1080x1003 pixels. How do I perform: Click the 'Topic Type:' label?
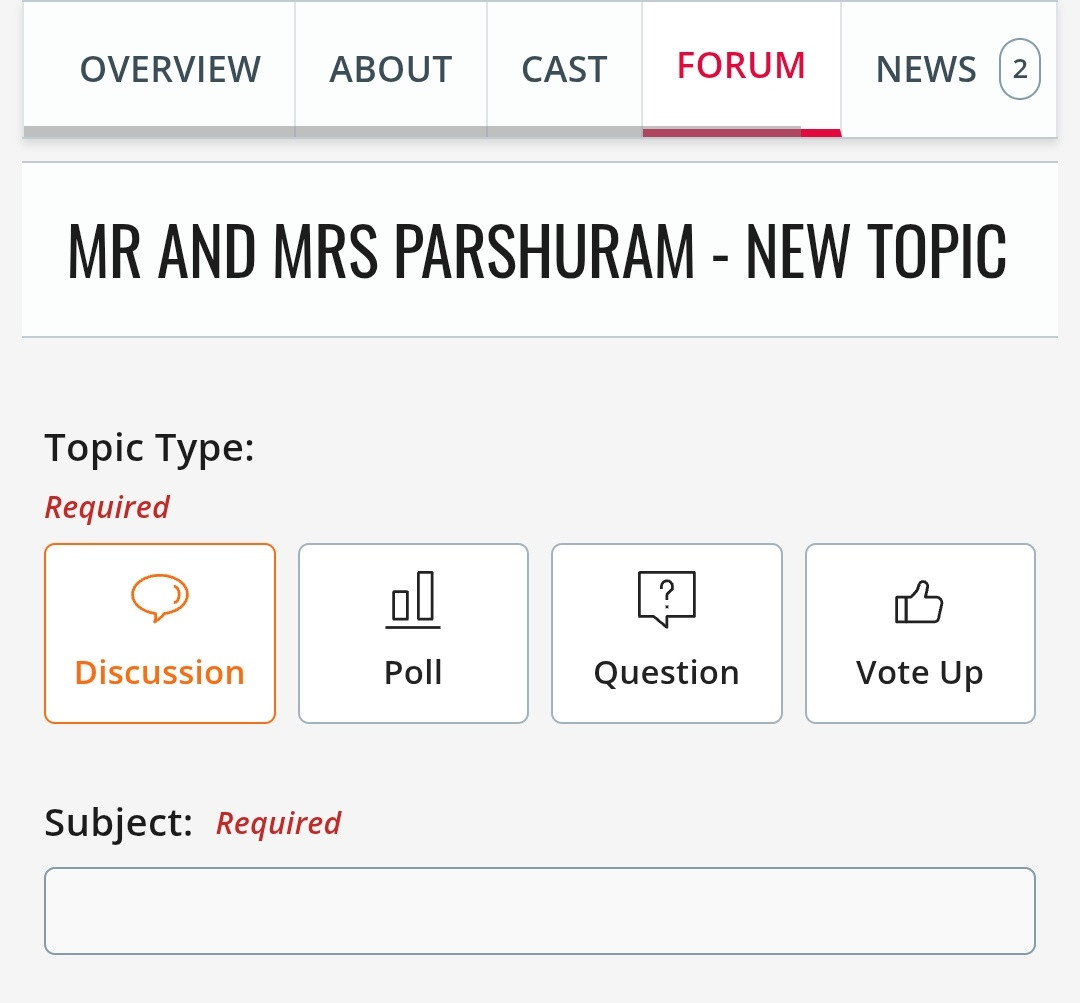point(149,448)
